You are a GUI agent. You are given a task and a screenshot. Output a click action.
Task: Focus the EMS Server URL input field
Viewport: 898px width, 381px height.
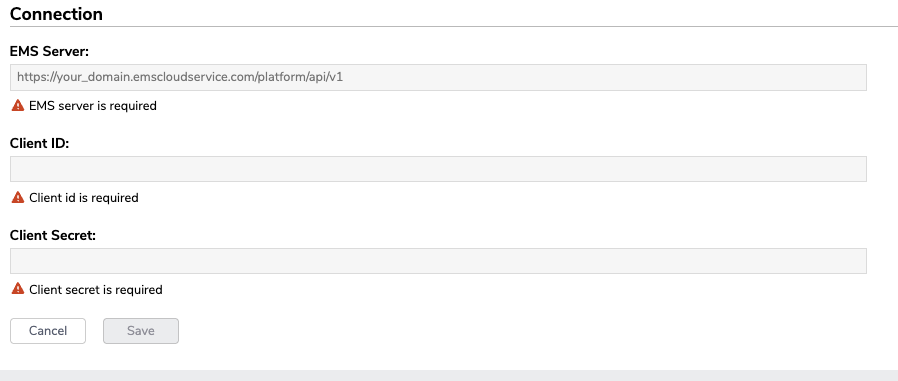click(438, 77)
